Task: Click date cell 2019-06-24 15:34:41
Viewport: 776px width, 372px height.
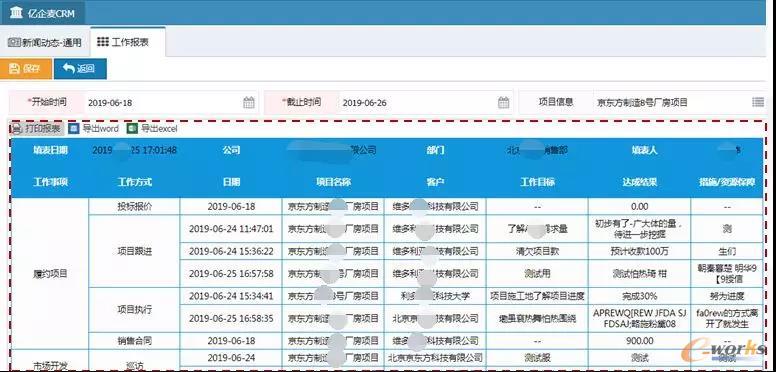Action: coord(232,296)
